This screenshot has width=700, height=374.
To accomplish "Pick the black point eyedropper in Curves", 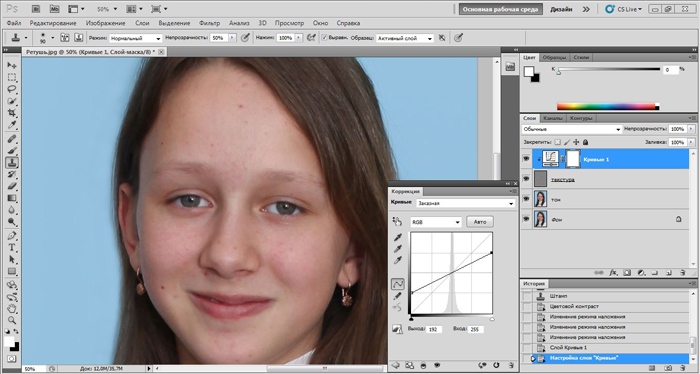I will 397,237.
